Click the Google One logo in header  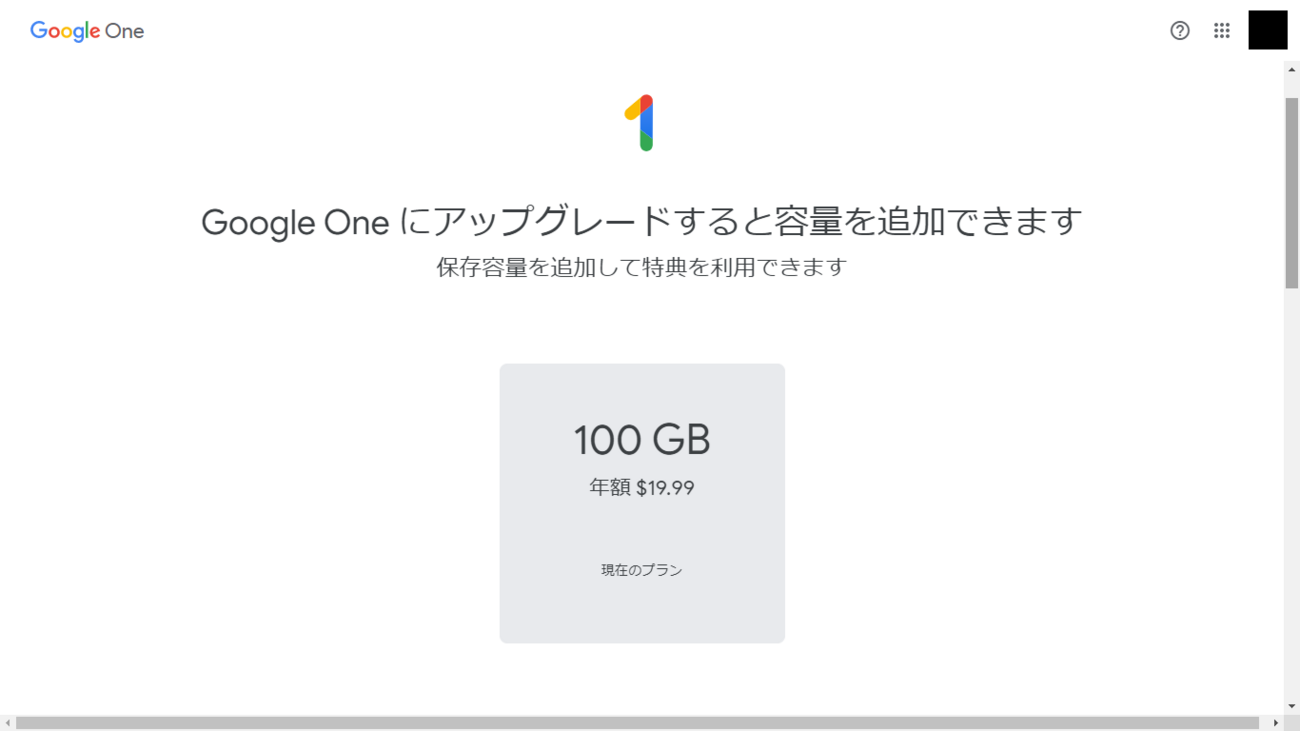pyautogui.click(x=87, y=31)
